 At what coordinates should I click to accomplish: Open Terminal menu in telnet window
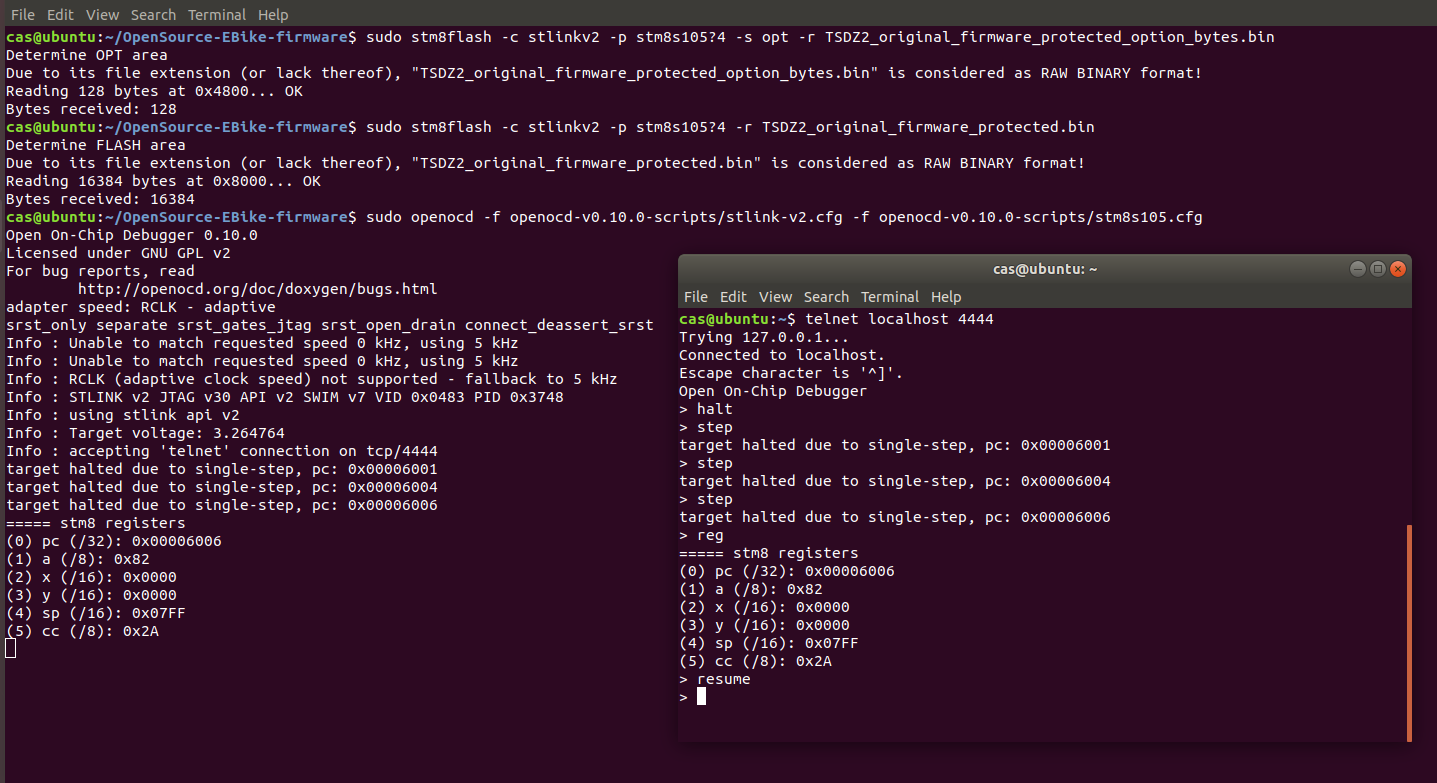pyautogui.click(x=890, y=297)
